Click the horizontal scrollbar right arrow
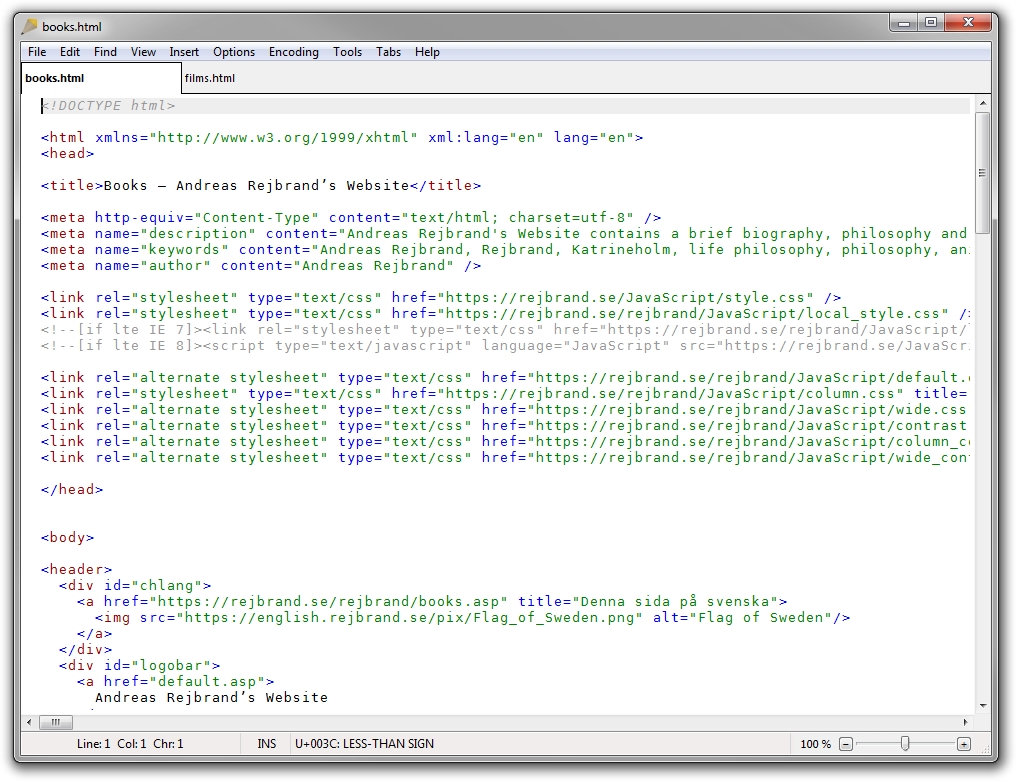This screenshot has width=1016, height=782. pos(965,722)
